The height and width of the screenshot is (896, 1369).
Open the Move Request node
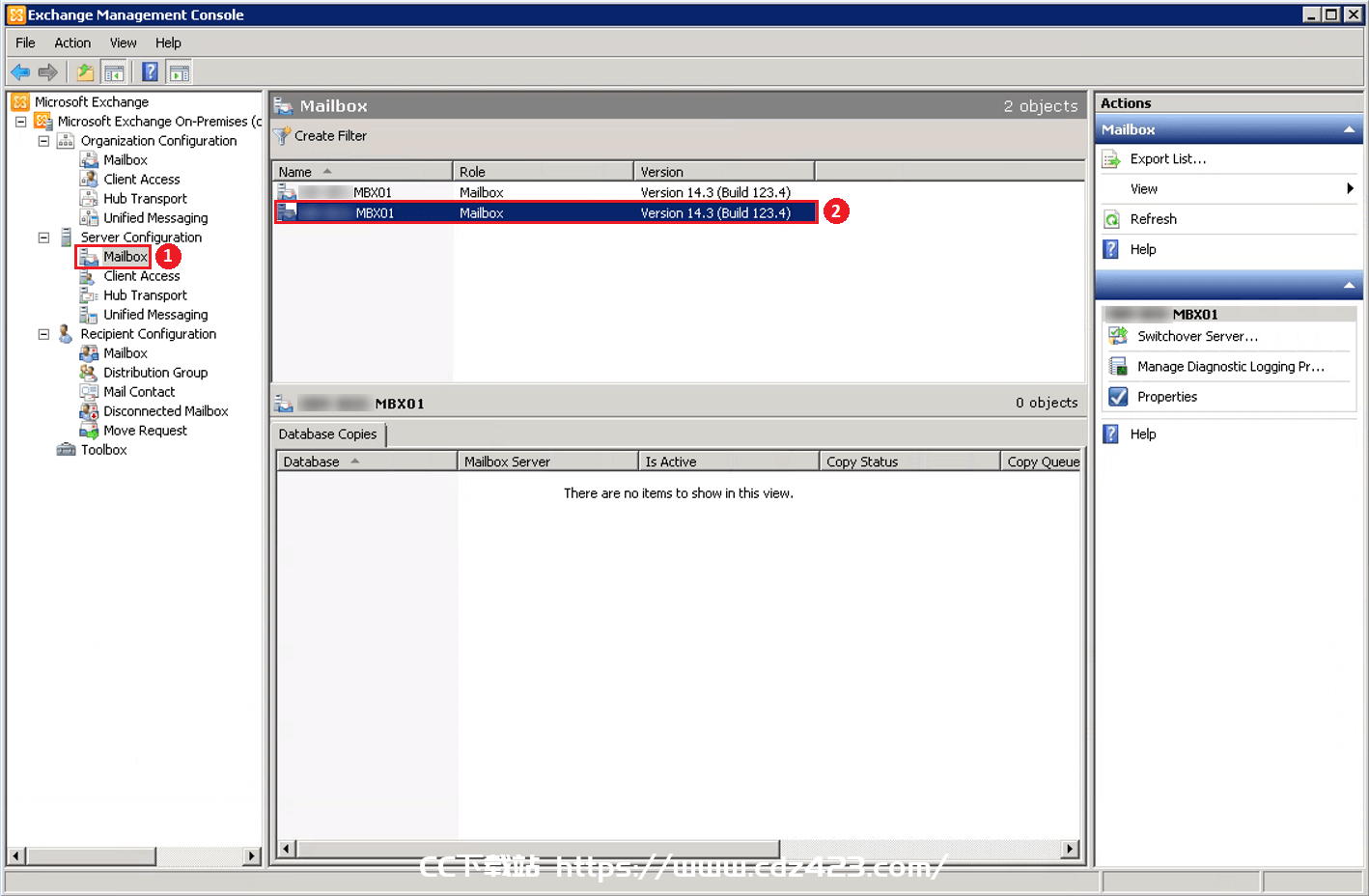(145, 431)
